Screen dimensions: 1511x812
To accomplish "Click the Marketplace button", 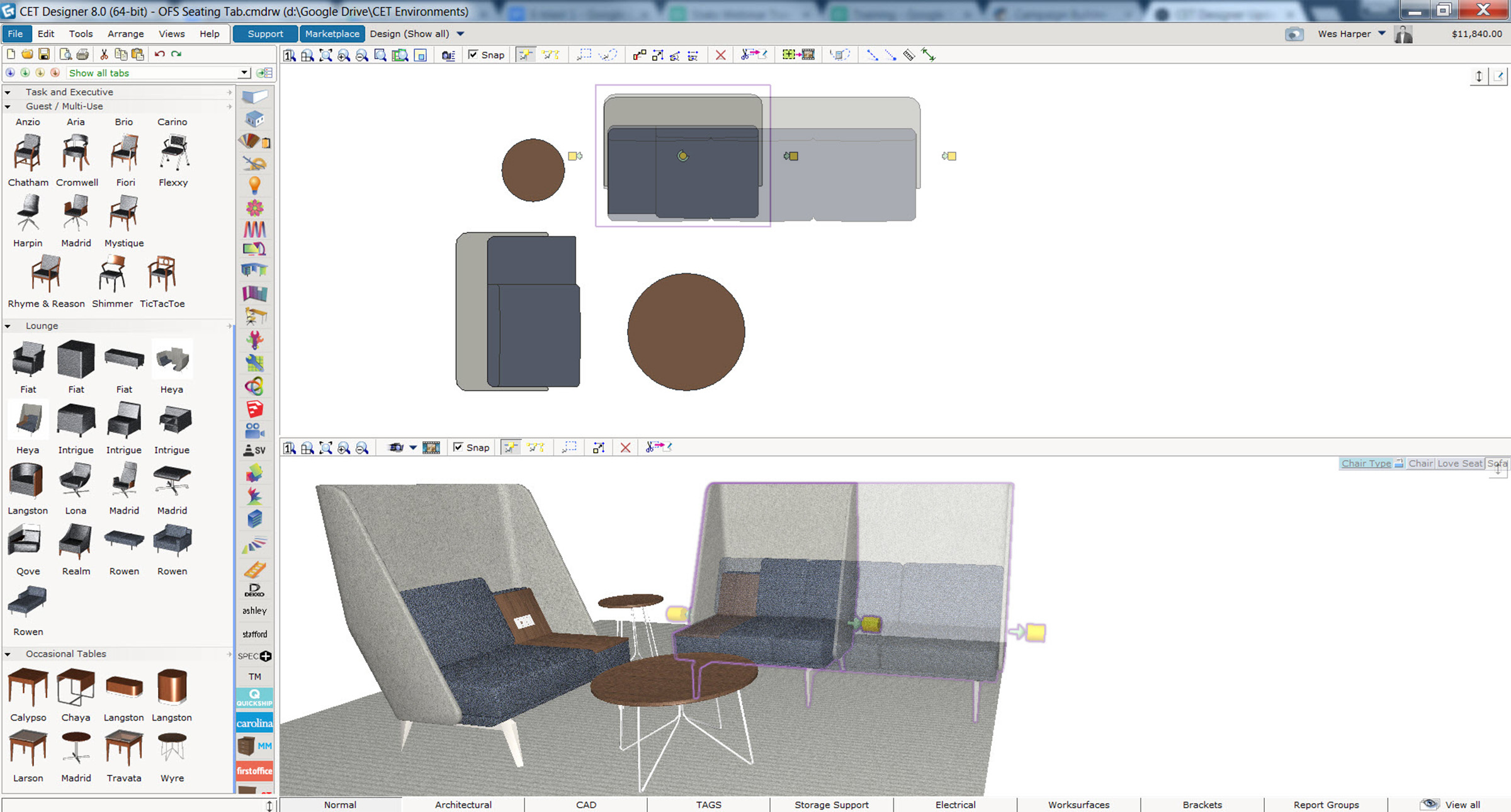I will [x=332, y=34].
